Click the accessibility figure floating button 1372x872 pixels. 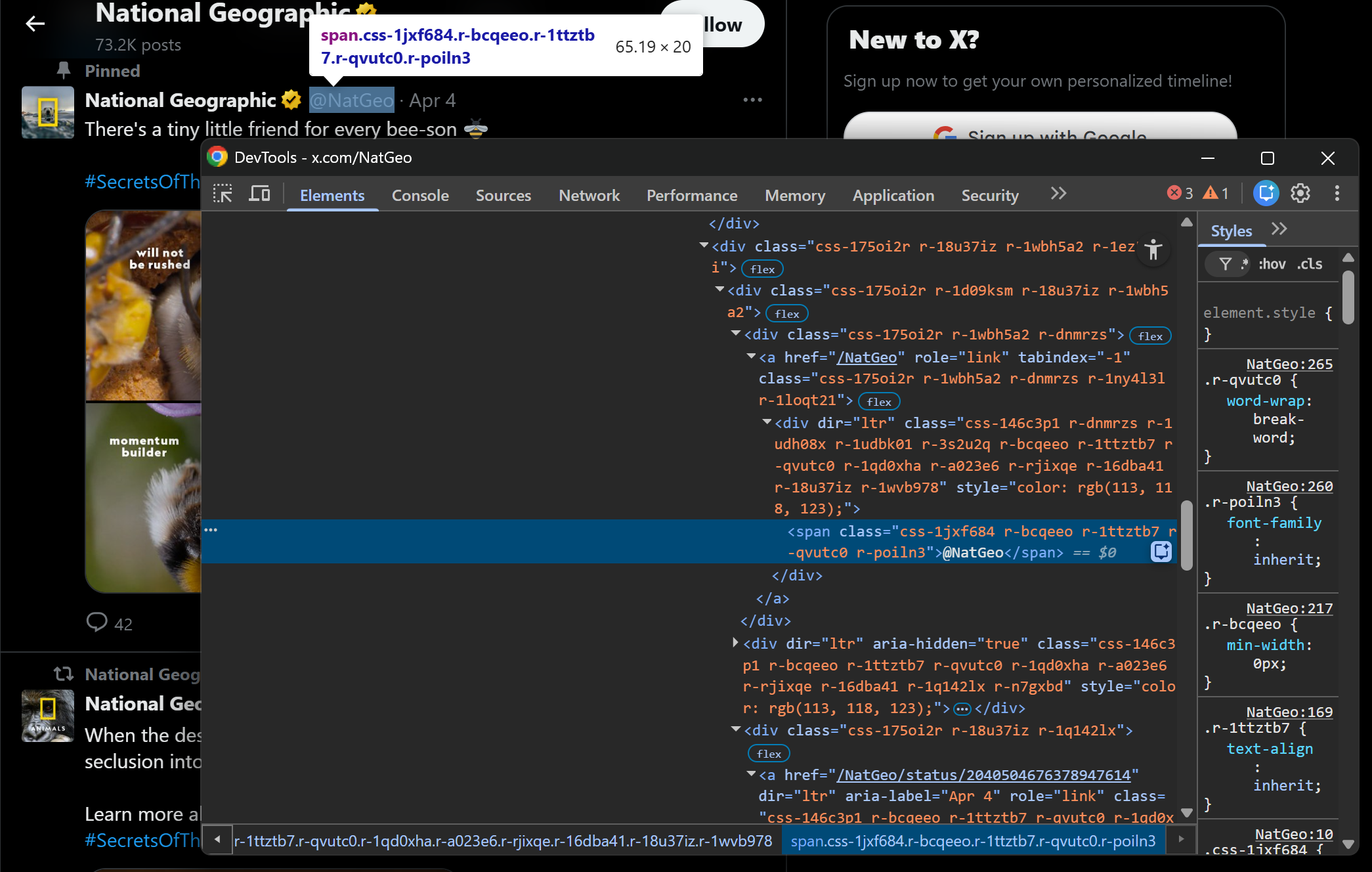(1153, 250)
